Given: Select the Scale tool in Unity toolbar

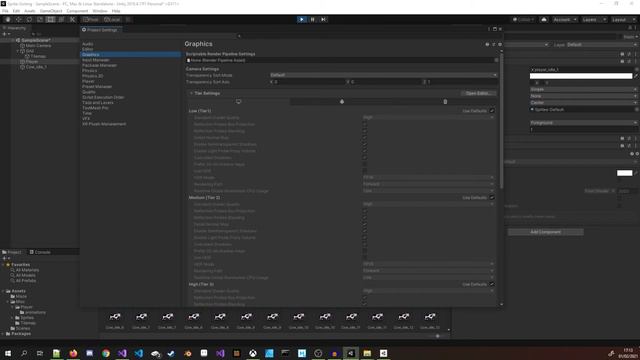Looking at the screenshot, I should 40,19.
